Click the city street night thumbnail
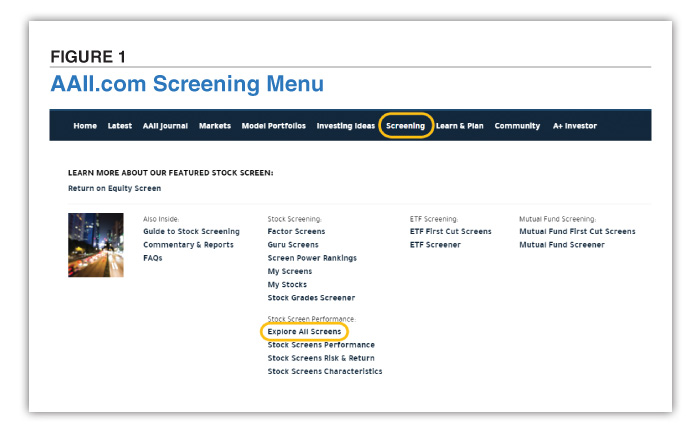 tap(96, 245)
